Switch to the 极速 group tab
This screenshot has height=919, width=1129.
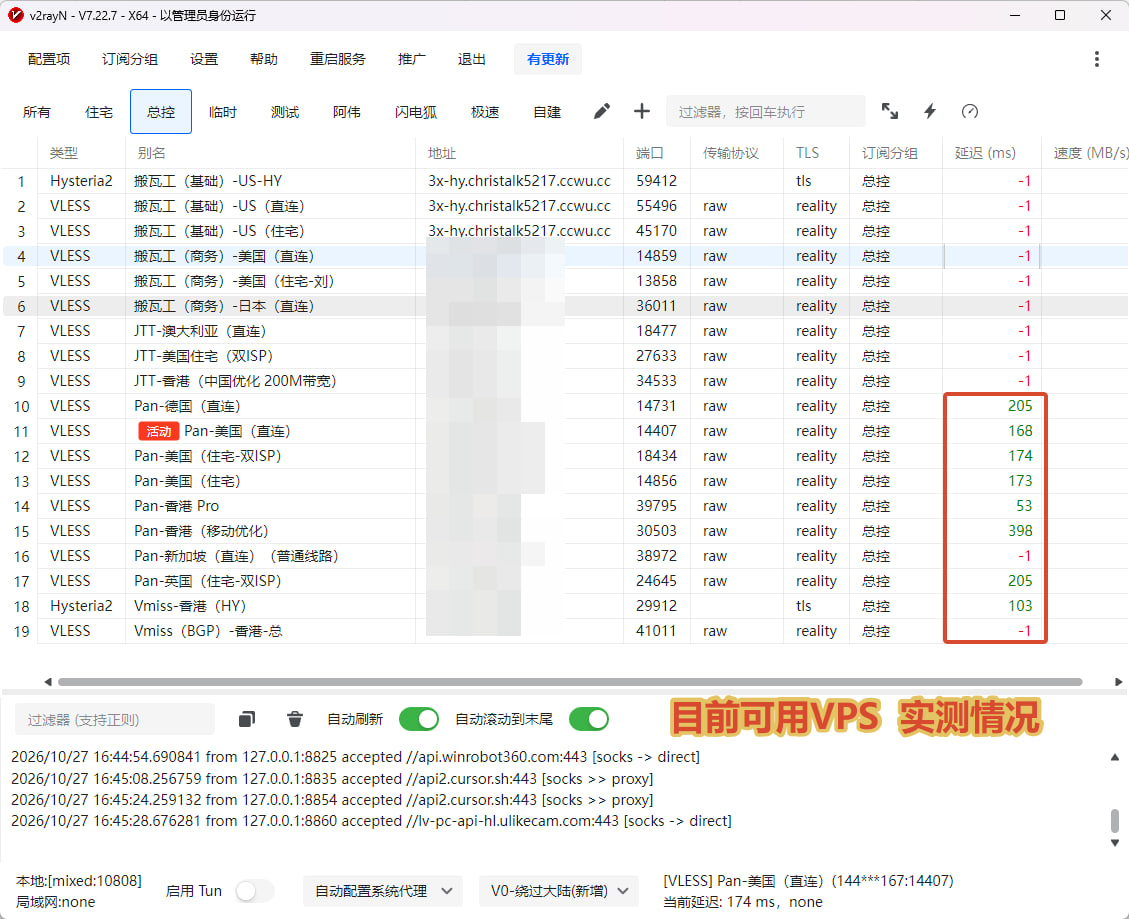pos(485,112)
